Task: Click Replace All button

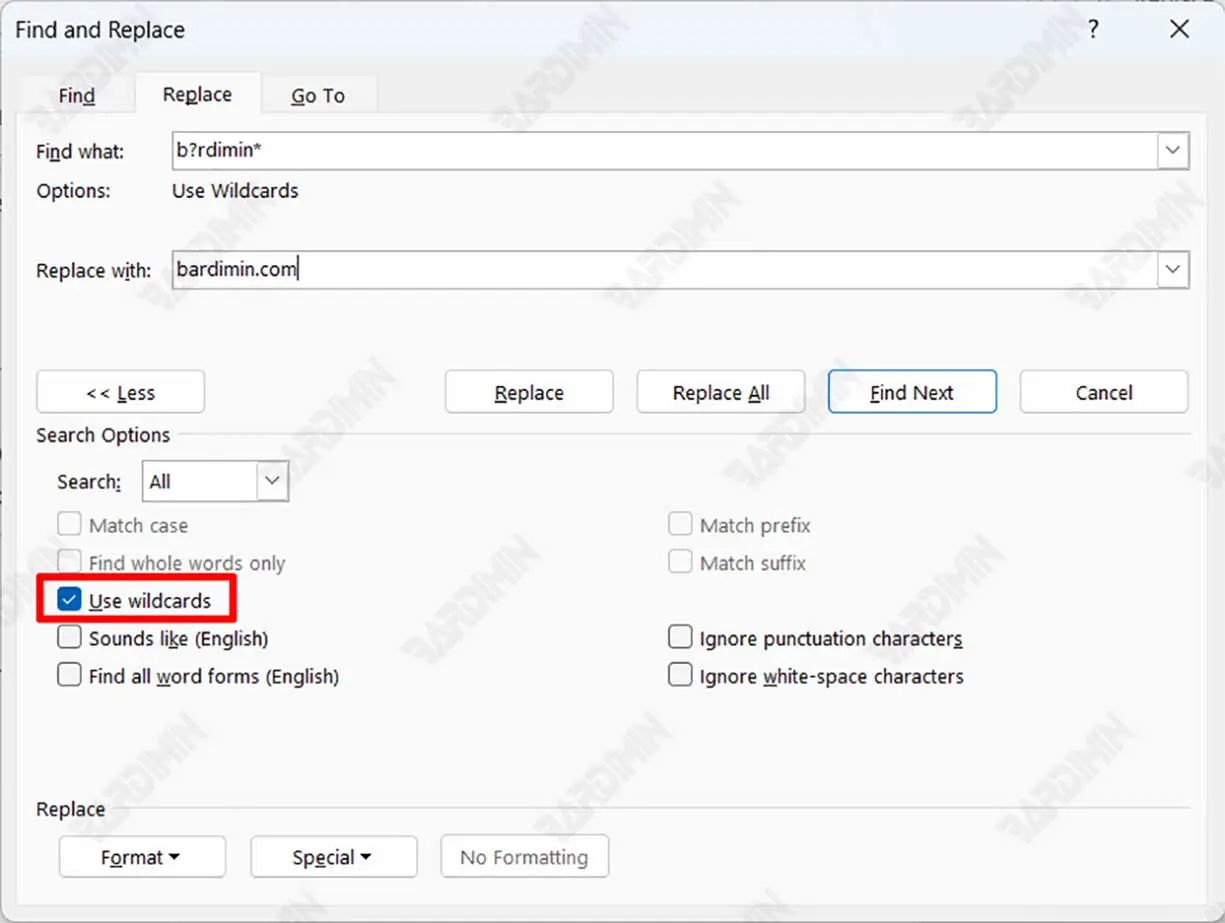Action: coord(720,393)
